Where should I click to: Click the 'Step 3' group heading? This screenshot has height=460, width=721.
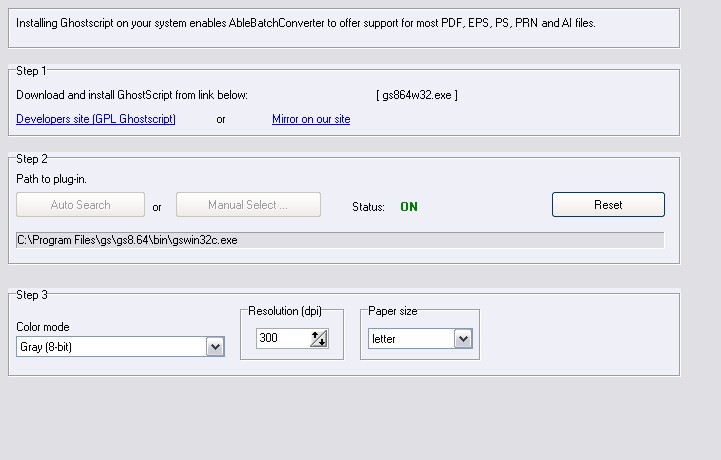[32, 295]
